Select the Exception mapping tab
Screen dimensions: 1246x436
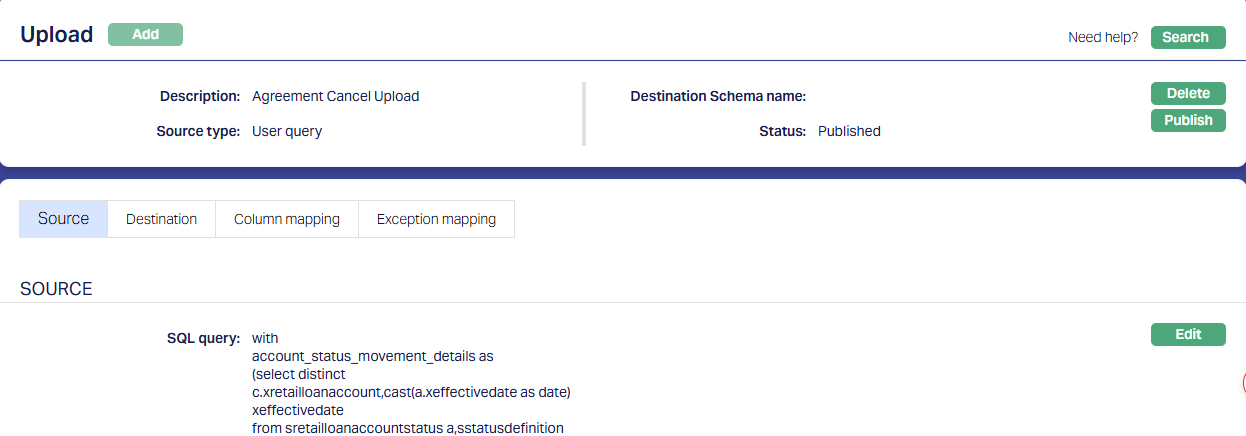tap(436, 219)
